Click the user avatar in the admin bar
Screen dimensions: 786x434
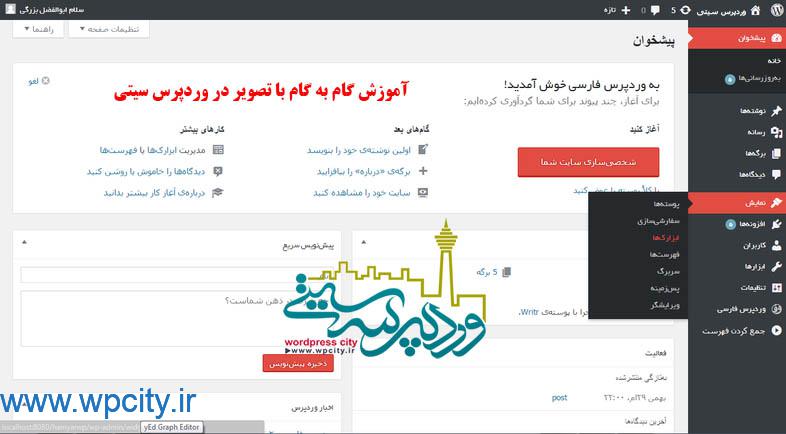click(10, 9)
